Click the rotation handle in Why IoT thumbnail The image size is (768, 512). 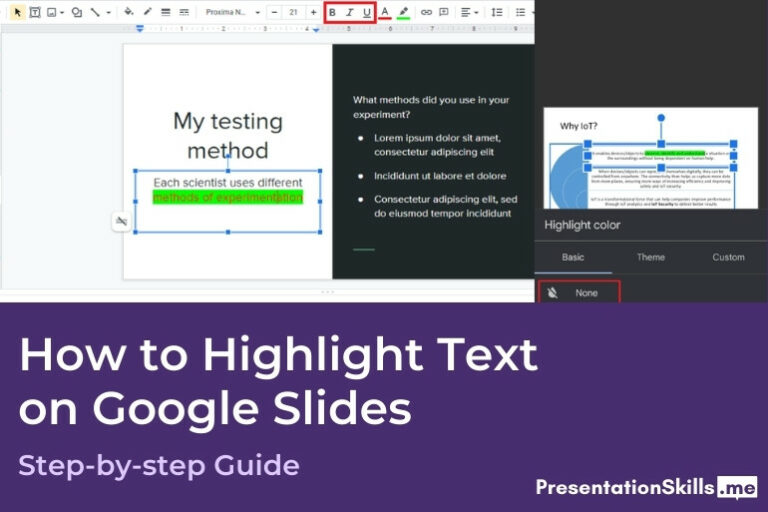[x=661, y=118]
